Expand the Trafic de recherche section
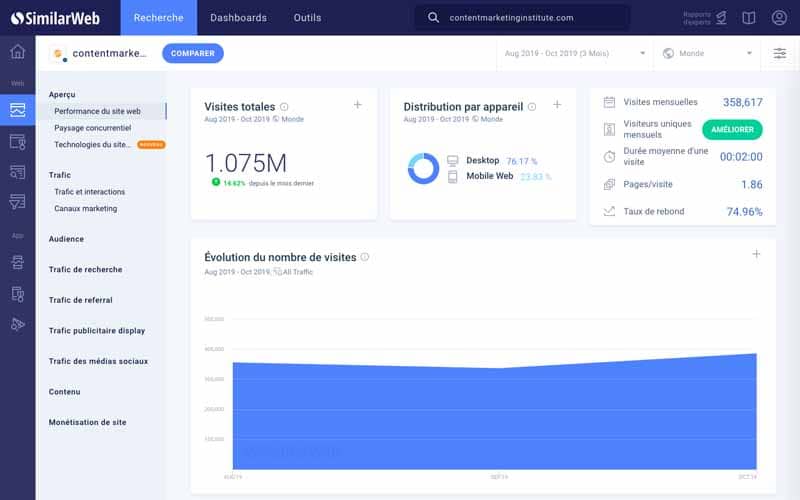Image resolution: width=800 pixels, height=500 pixels. pyautogui.click(x=86, y=269)
